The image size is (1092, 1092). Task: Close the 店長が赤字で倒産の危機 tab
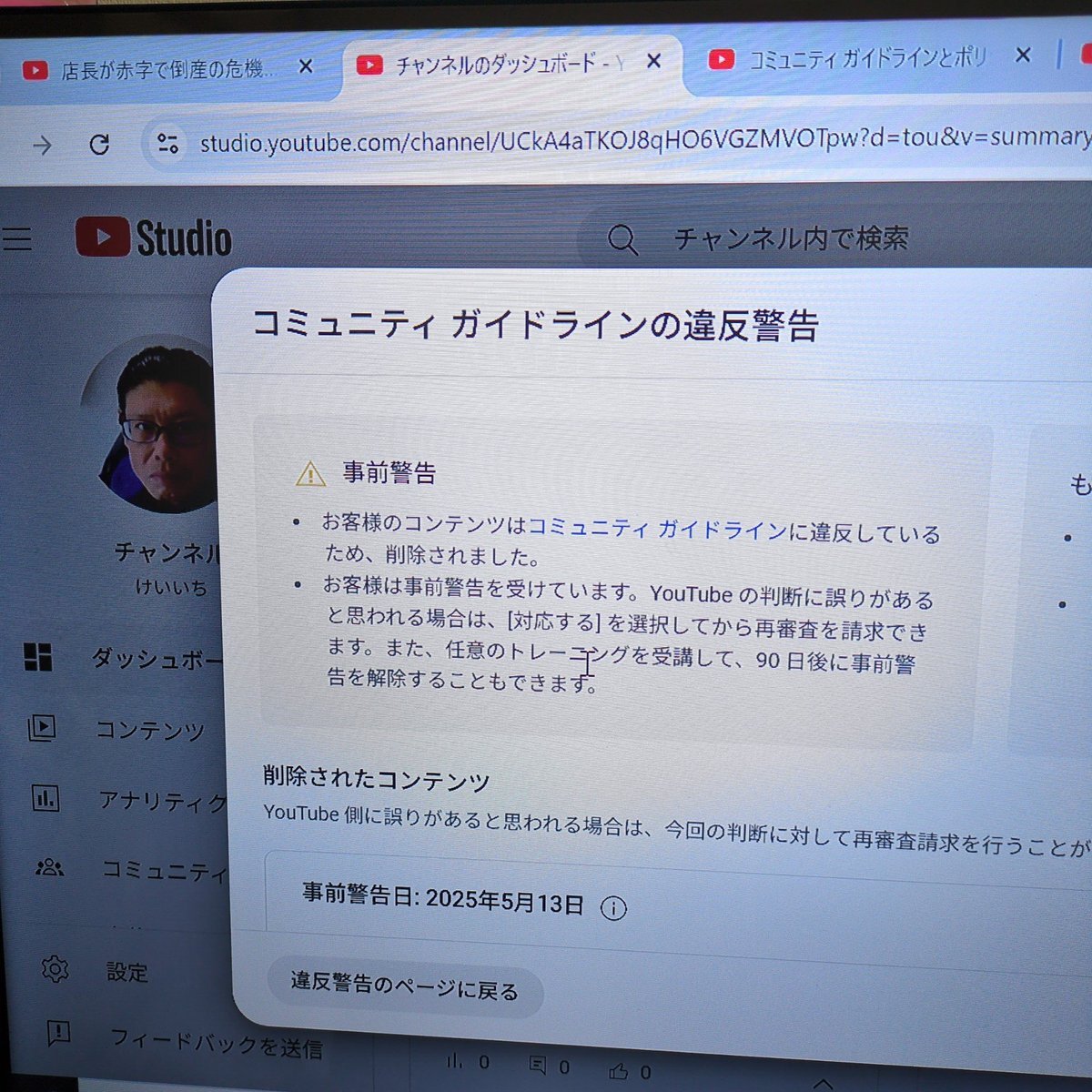(x=306, y=66)
